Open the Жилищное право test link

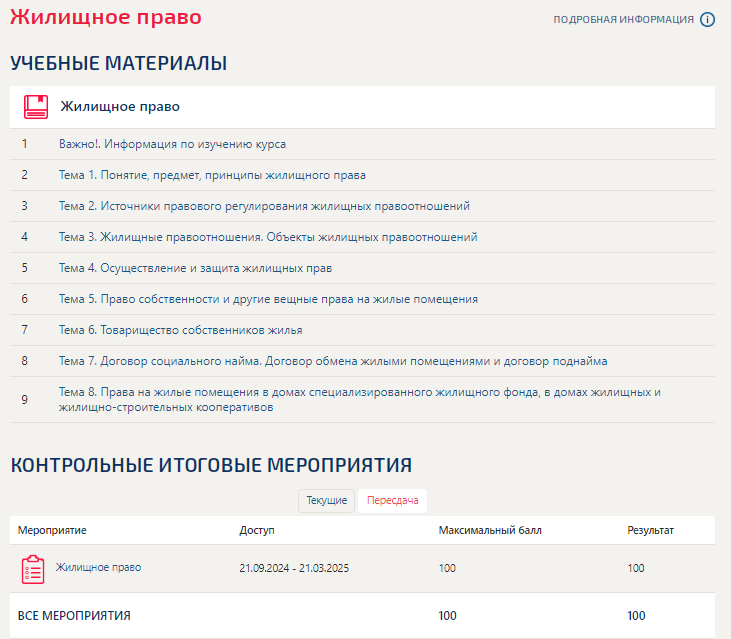coord(98,567)
